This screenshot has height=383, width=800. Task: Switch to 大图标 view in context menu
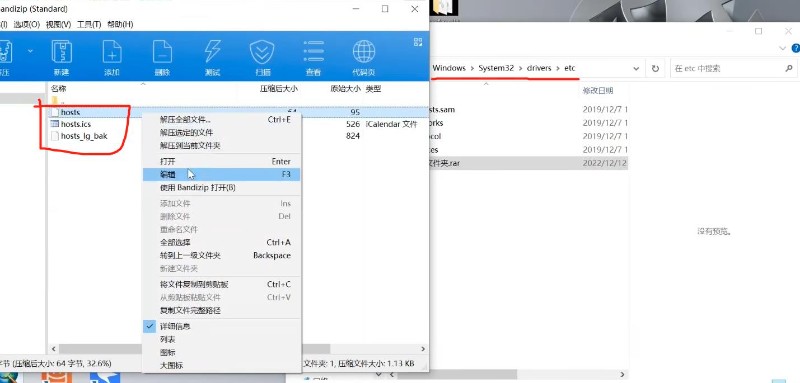point(221,365)
